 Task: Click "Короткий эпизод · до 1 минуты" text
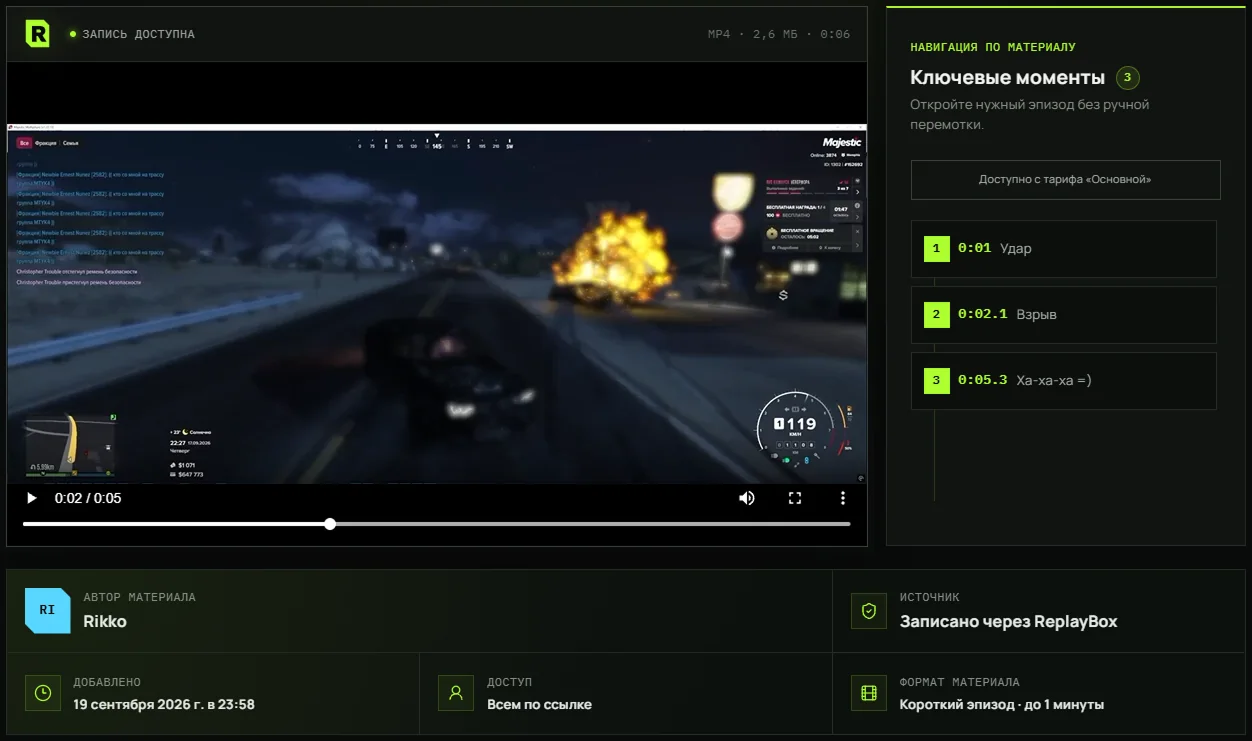1002,705
